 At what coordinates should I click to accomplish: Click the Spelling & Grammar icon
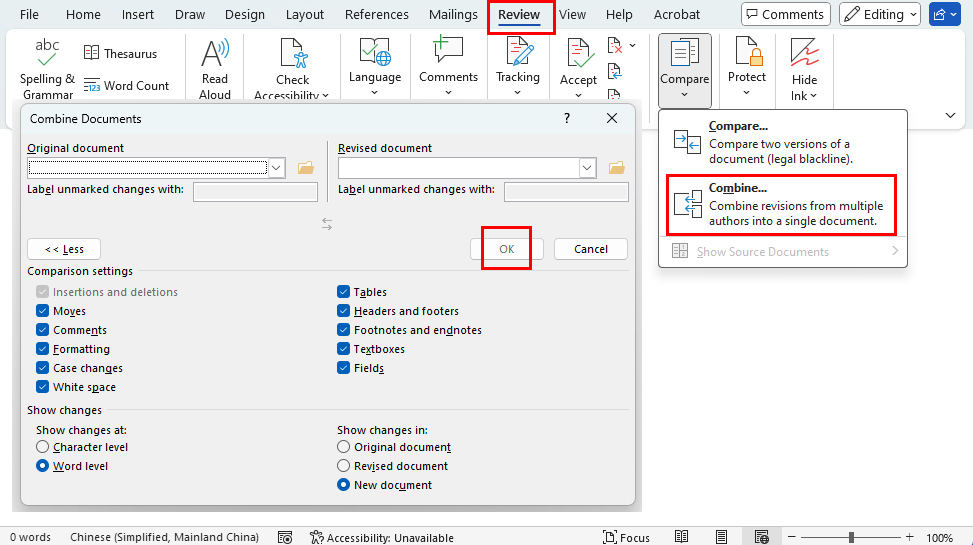click(47, 52)
